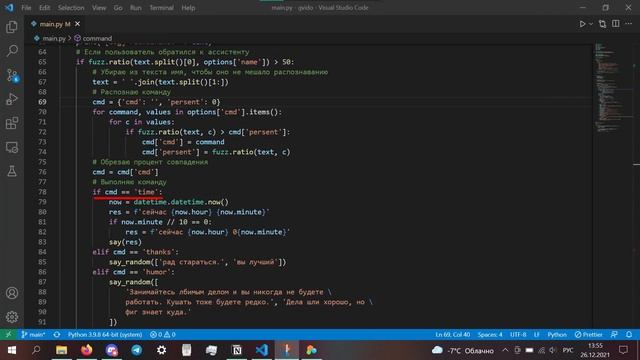
Task: Change end of line sequence LF
Action: point(536,334)
